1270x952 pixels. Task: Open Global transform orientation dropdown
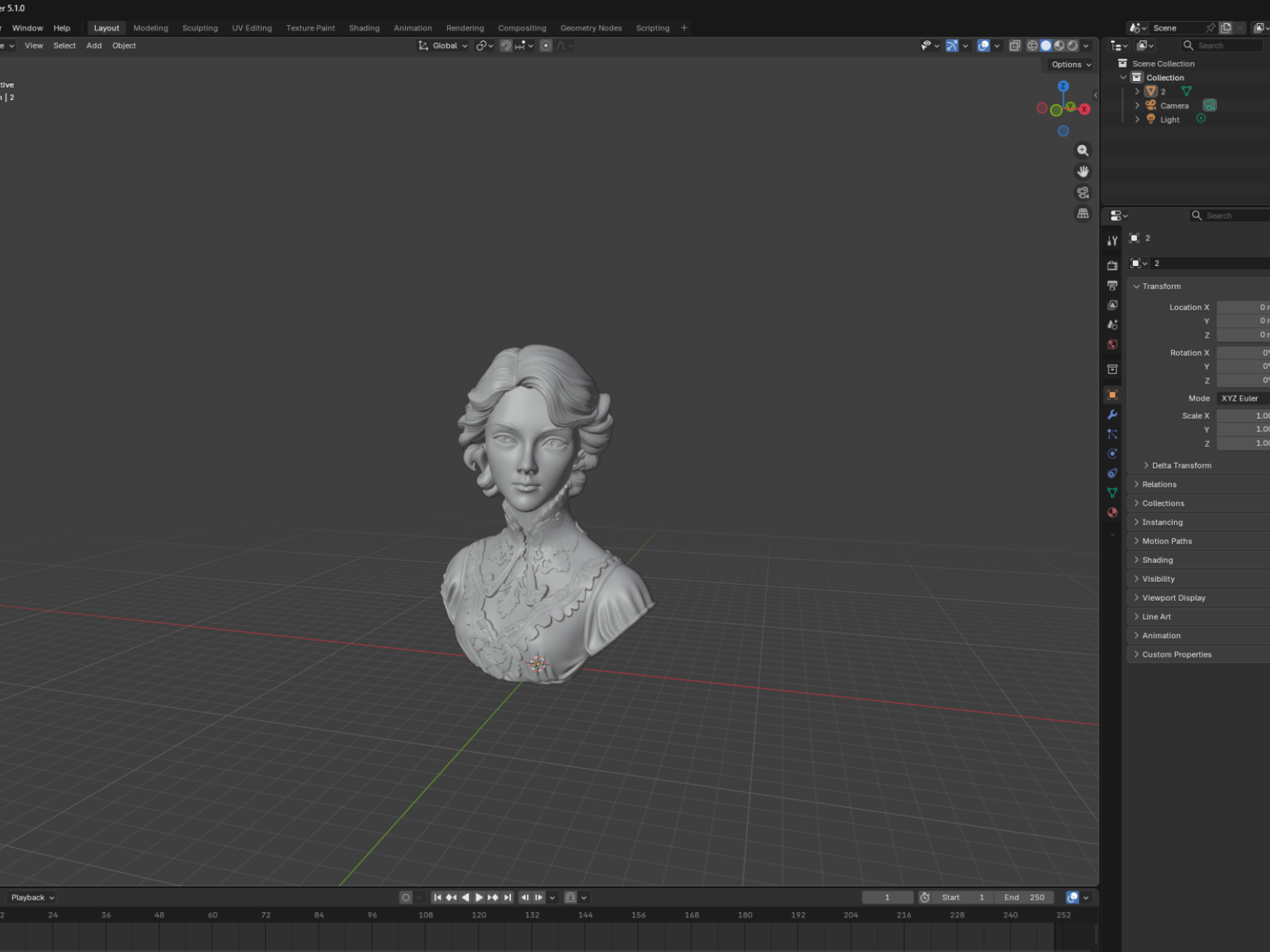(443, 45)
